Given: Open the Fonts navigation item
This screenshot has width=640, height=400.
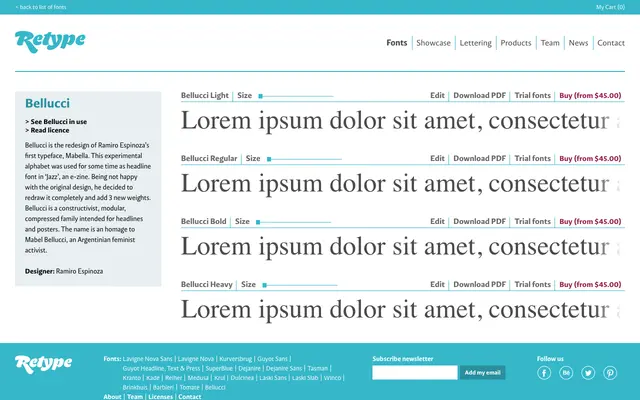Looking at the screenshot, I should pyautogui.click(x=397, y=43).
